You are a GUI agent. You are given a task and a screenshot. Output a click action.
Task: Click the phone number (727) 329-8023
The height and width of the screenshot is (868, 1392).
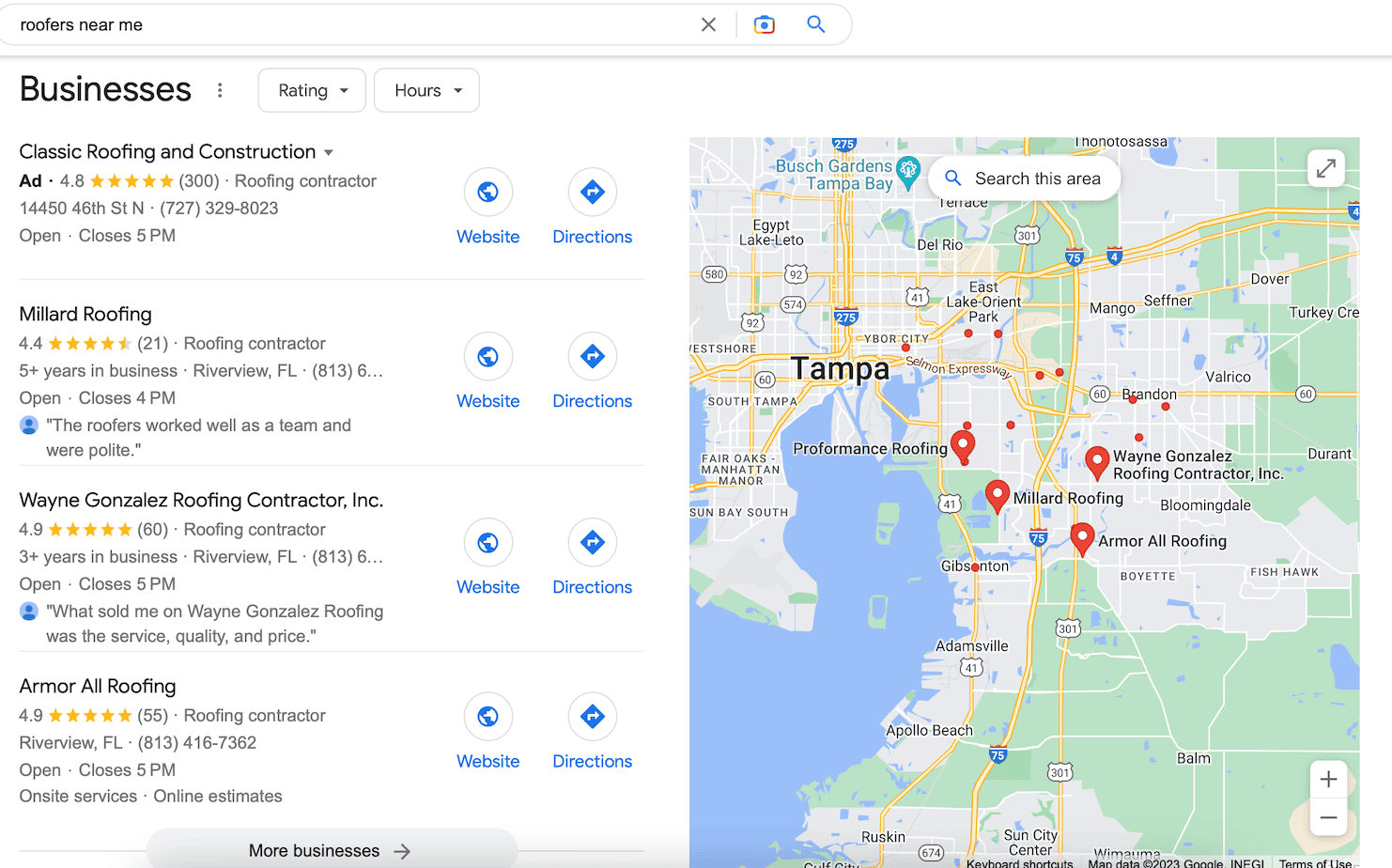(219, 208)
